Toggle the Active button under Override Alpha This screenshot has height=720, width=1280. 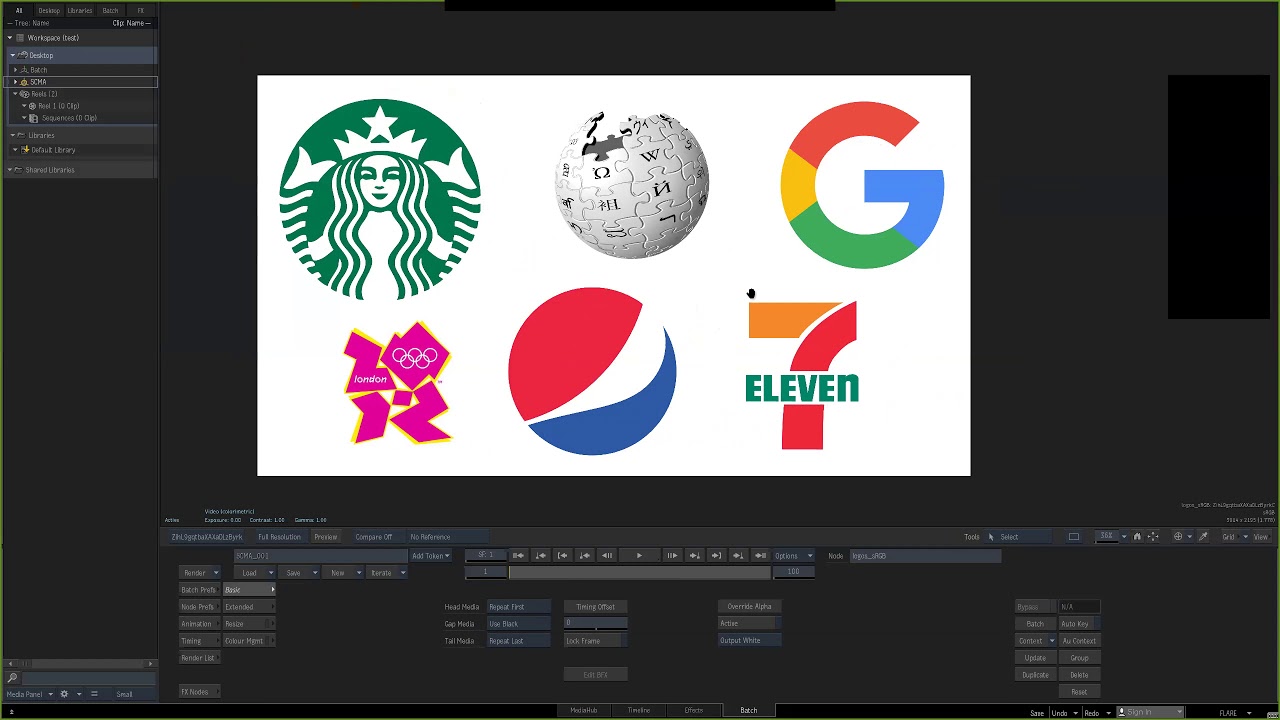point(749,624)
